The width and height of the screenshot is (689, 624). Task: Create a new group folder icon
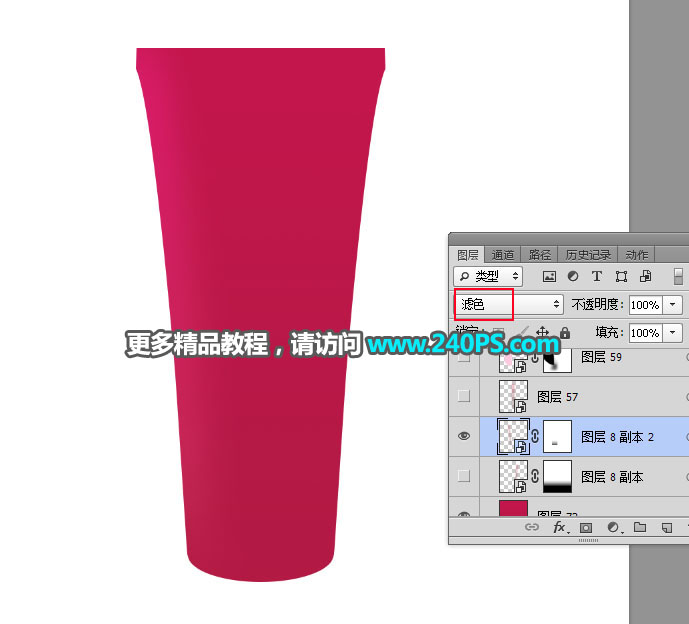[640, 527]
